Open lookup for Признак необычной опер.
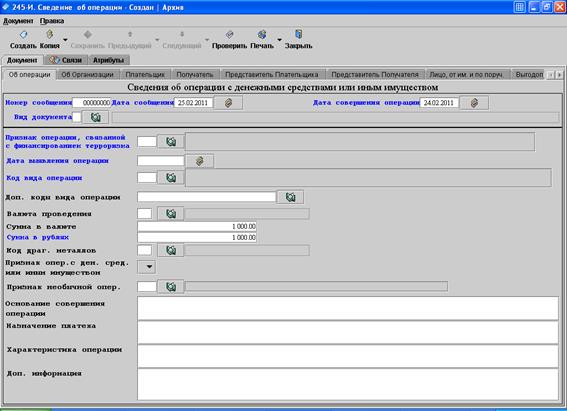The width and height of the screenshot is (567, 411). (171, 287)
